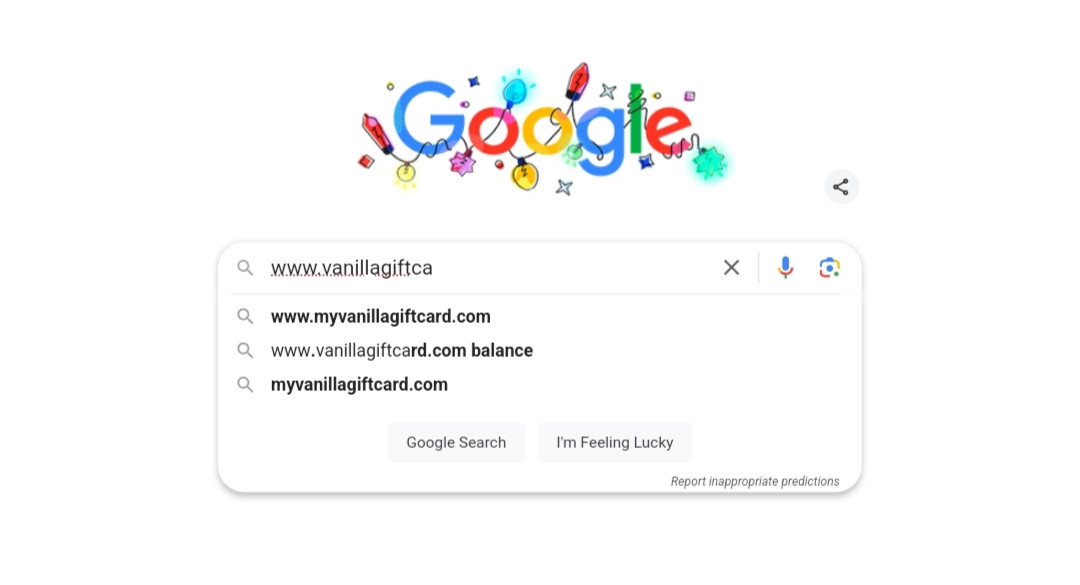Click the share doodle icon
This screenshot has width=1080, height=585.
(x=841, y=187)
